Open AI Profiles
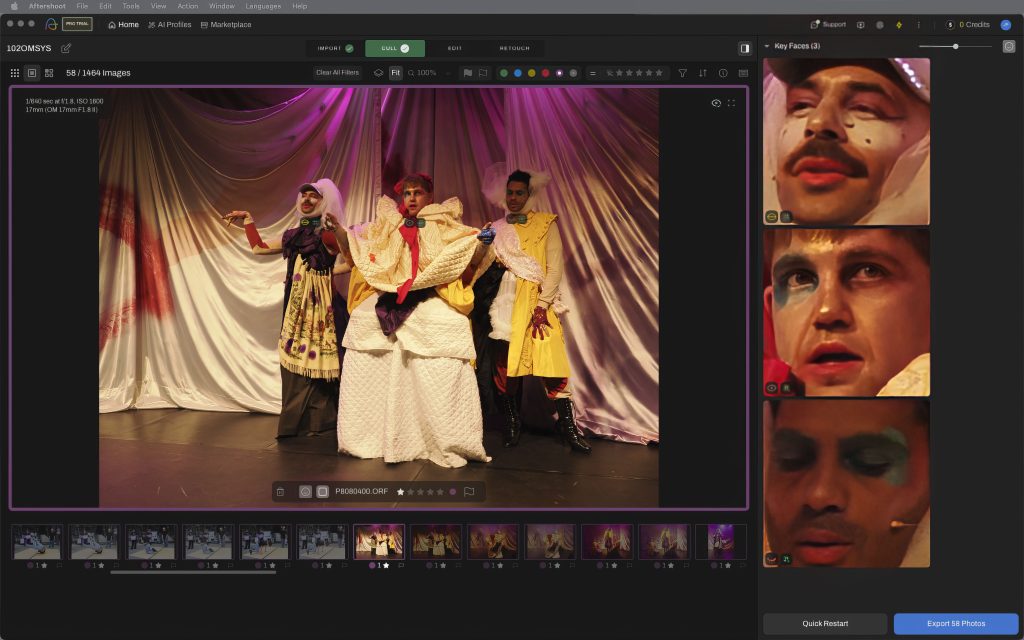Image resolution: width=1024 pixels, height=640 pixels. click(170, 24)
